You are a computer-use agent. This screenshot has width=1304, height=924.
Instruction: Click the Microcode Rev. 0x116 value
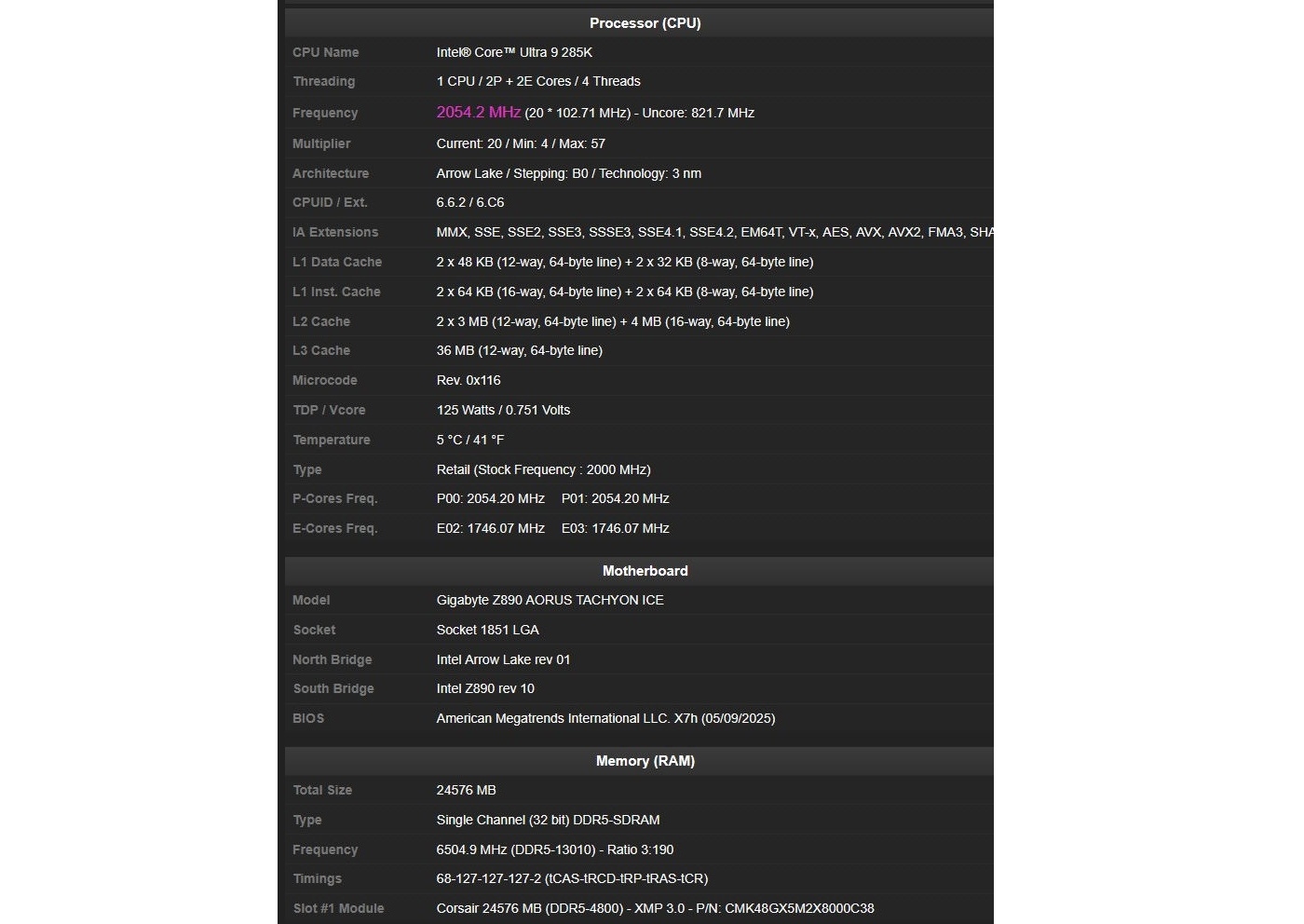pyautogui.click(x=468, y=381)
